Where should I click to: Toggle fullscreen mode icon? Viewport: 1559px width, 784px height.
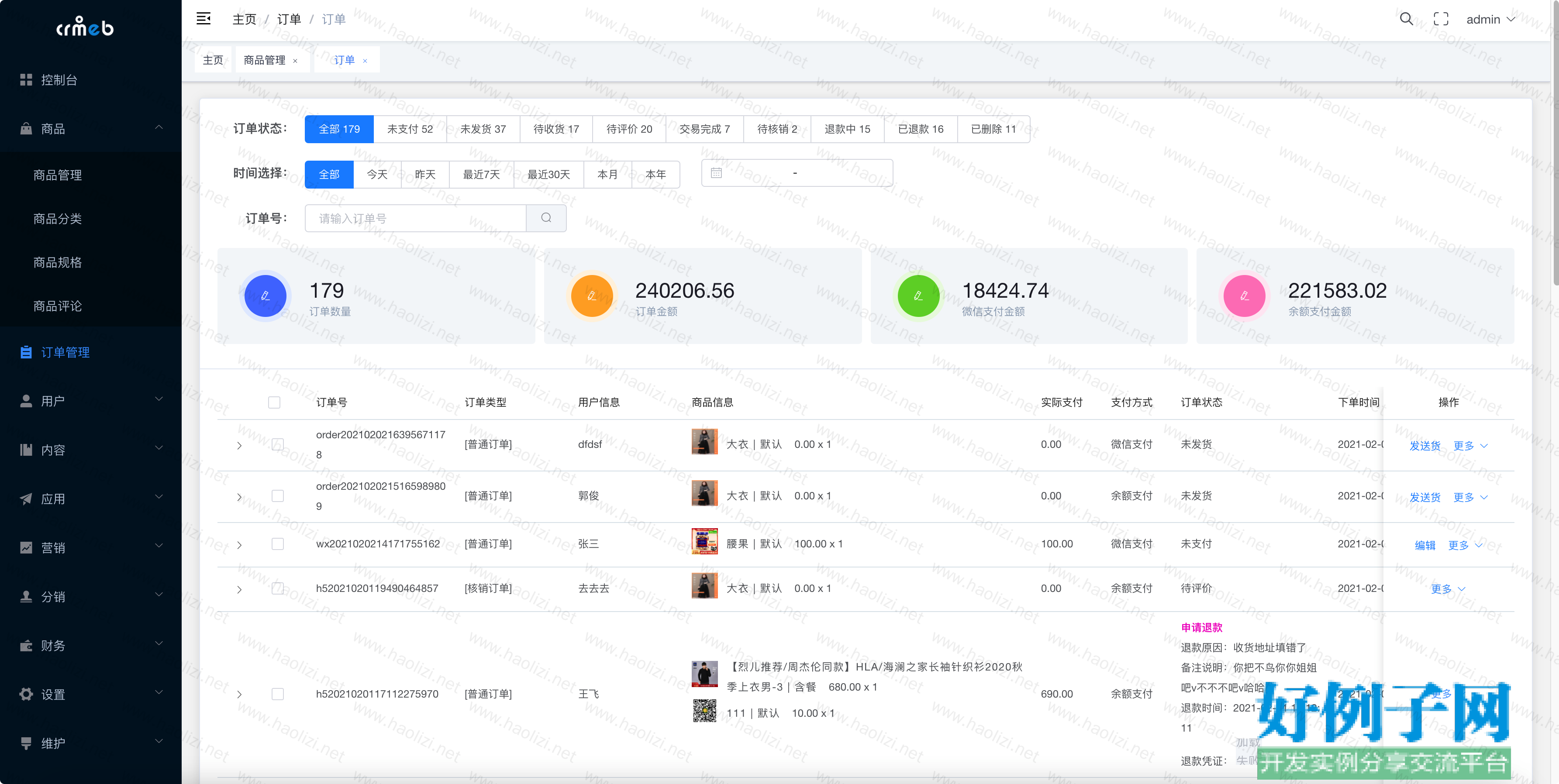coord(1441,19)
